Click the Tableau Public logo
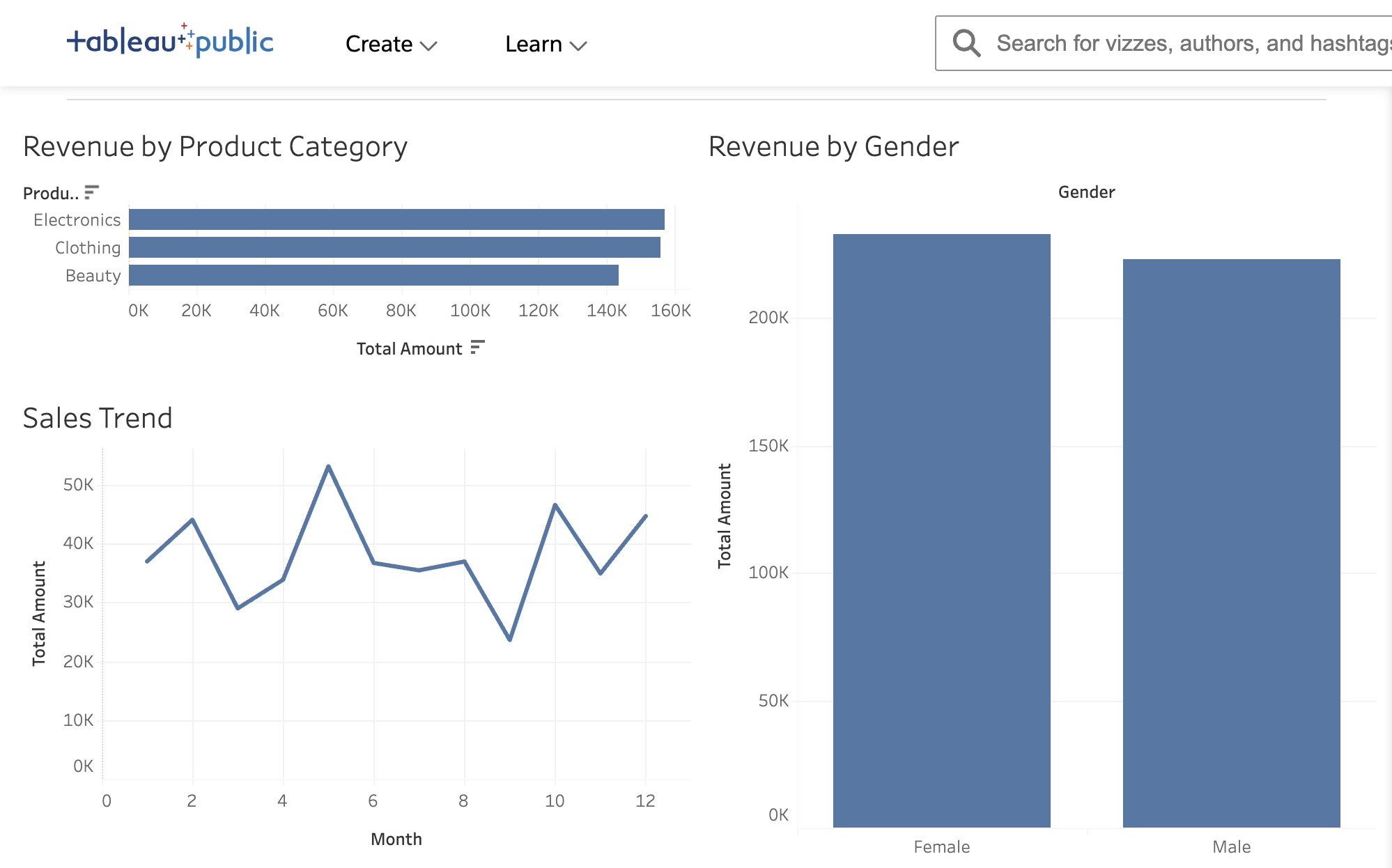This screenshot has width=1392, height=868. tap(170, 41)
